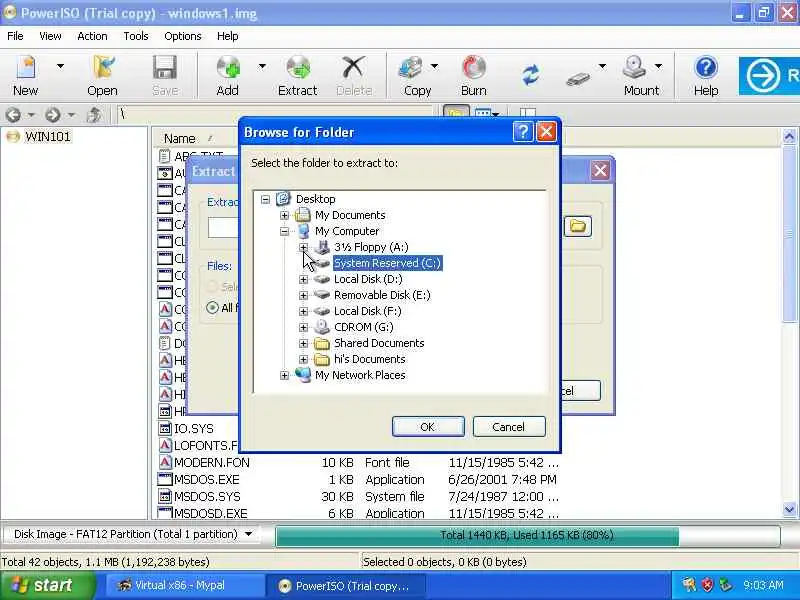Screen dimensions: 800x600
Task: Collapse the Desktop tree node
Action: 265,199
